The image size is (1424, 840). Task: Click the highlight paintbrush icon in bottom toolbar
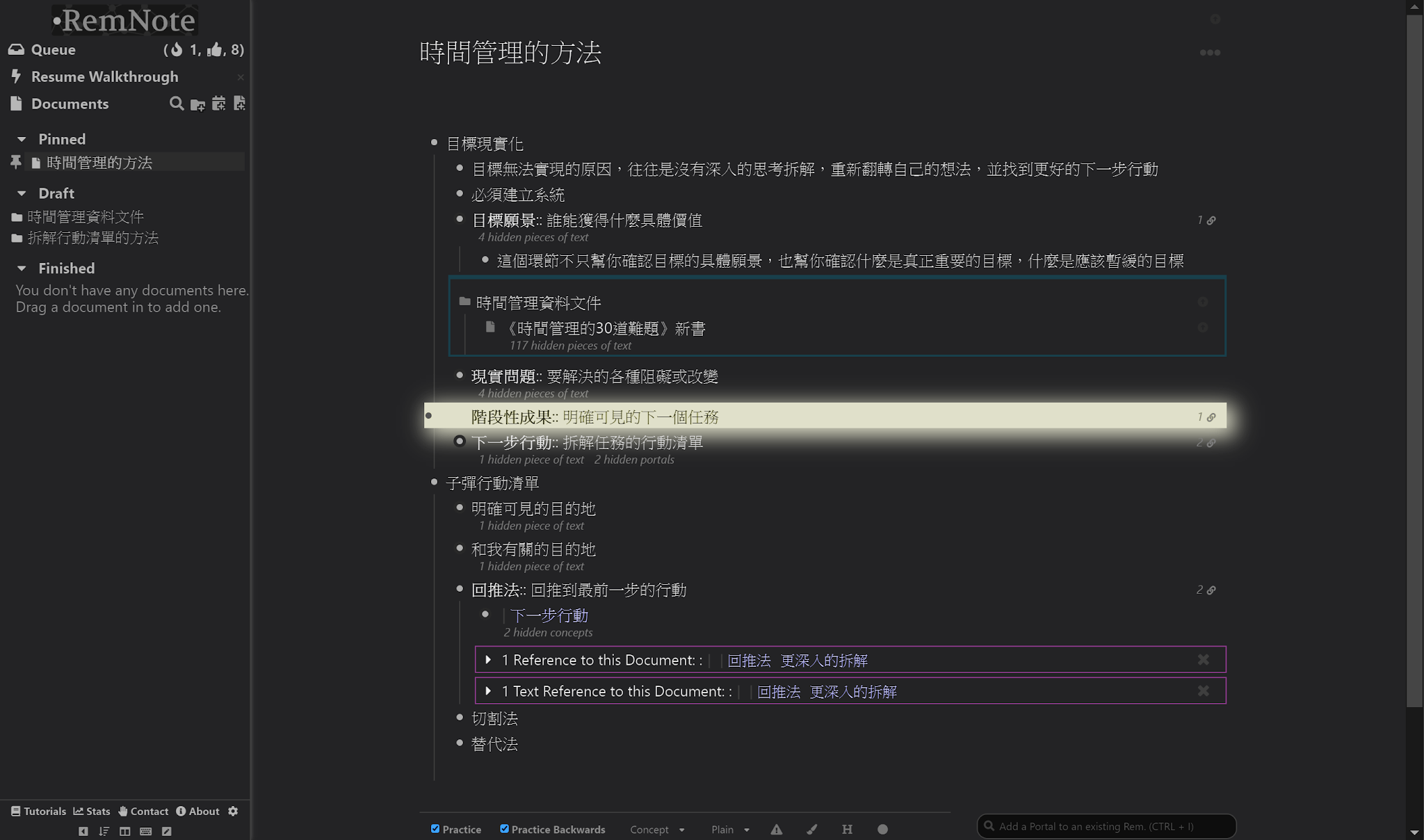pos(811,829)
